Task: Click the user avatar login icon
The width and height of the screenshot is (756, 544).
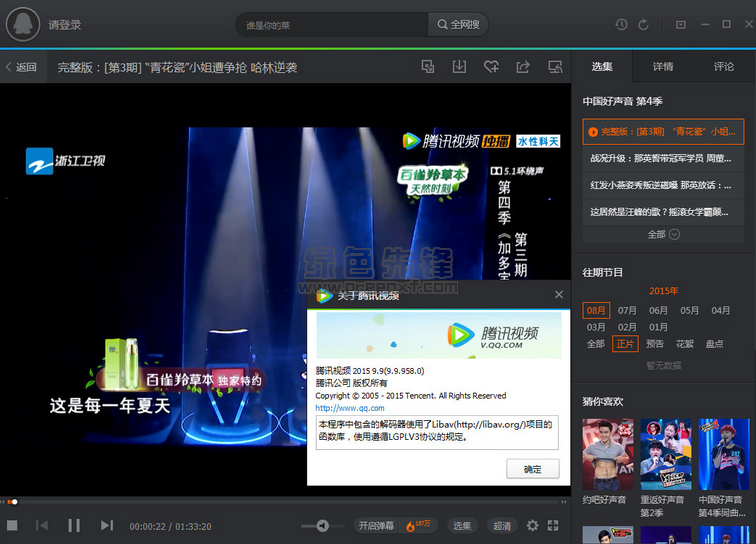Action: coord(23,24)
